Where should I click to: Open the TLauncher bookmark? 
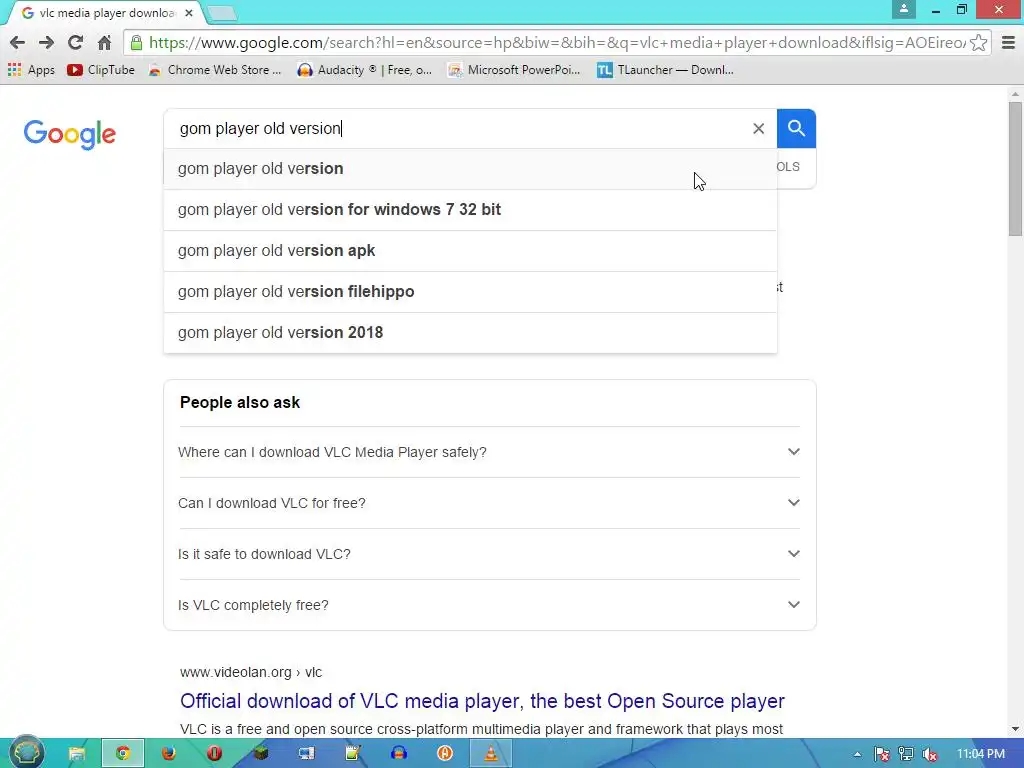click(x=665, y=70)
